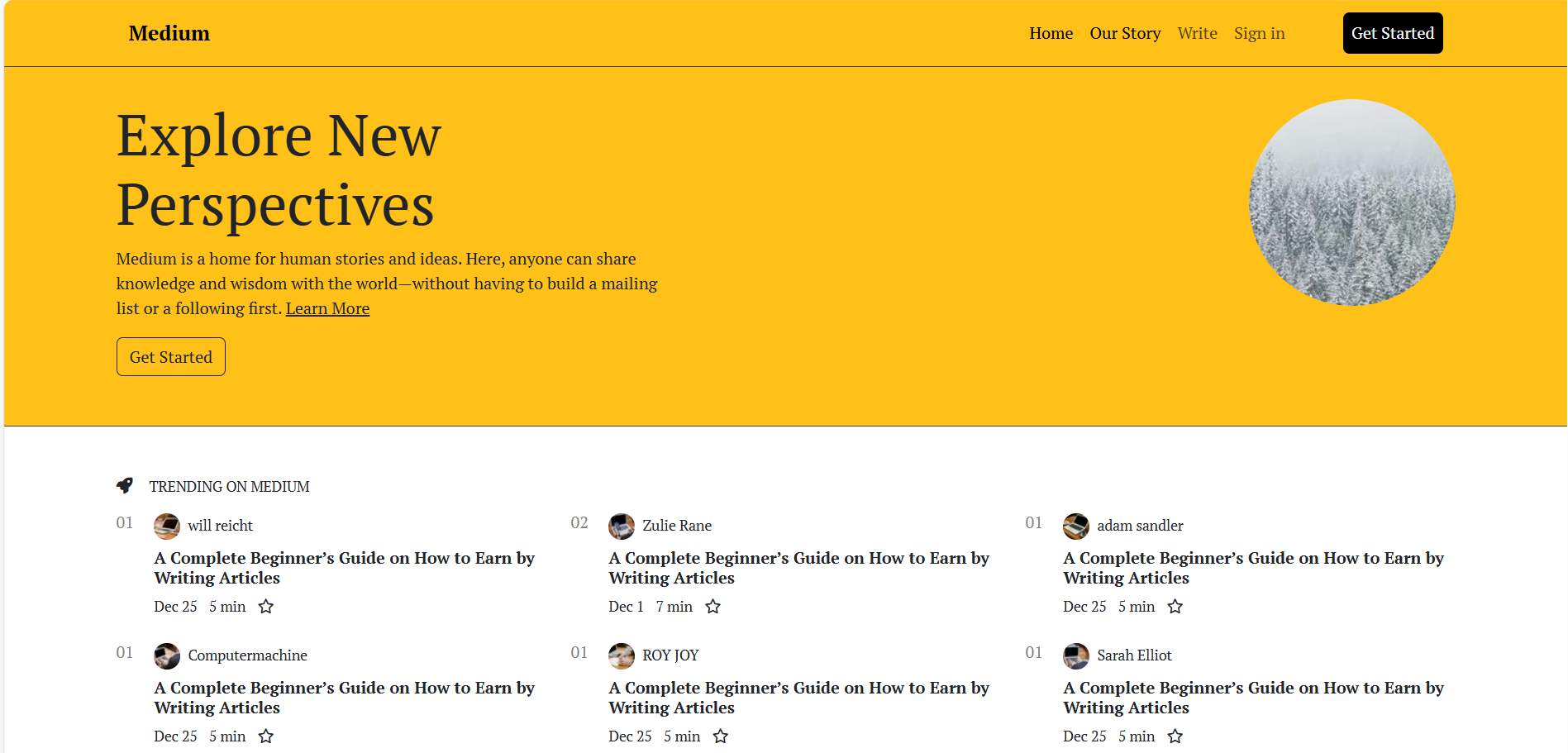Click outlined Get Started button in hero
Image resolution: width=1568 pixels, height=753 pixels.
(171, 357)
